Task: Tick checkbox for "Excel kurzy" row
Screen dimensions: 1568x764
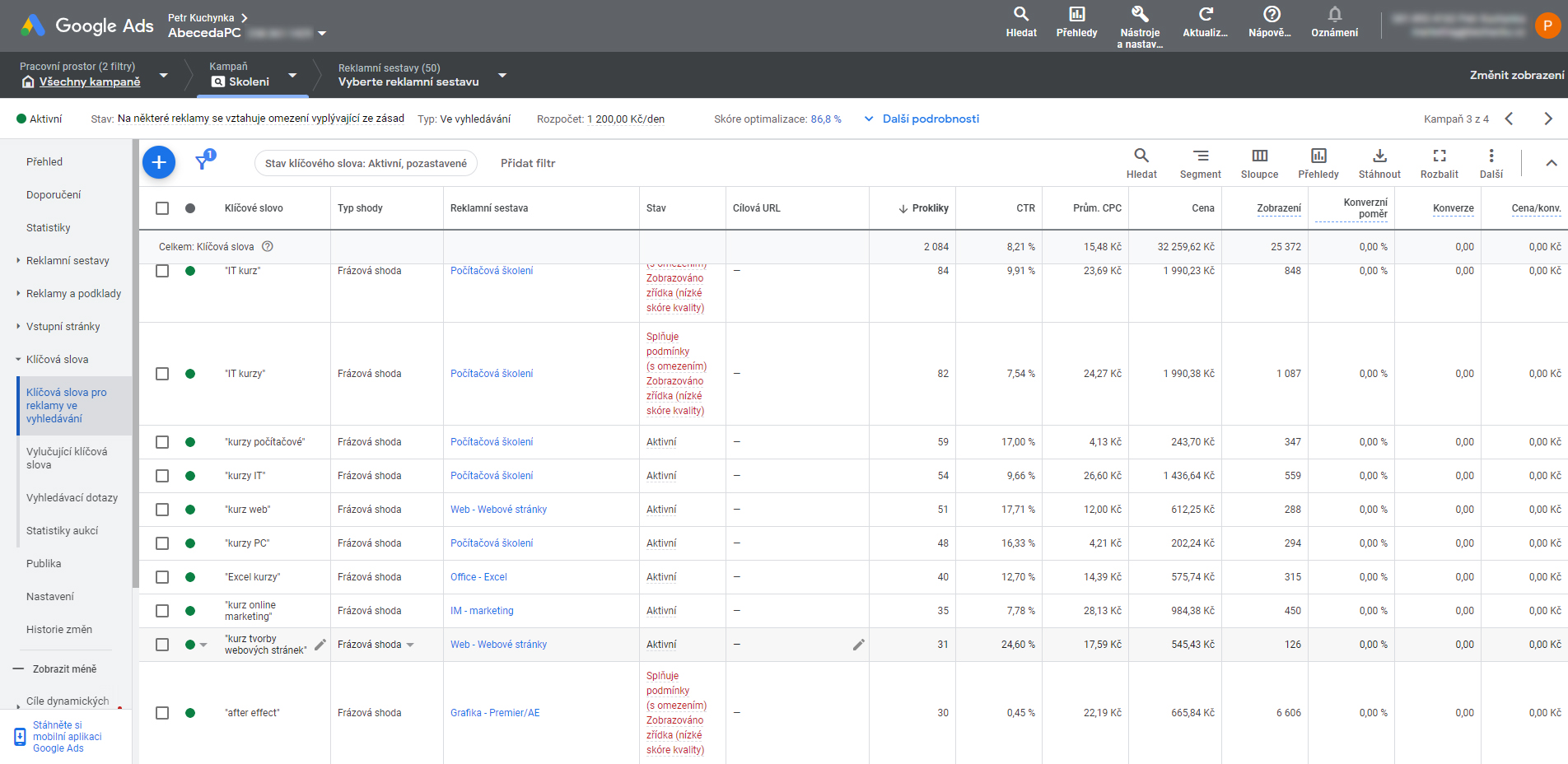Action: pos(162,577)
